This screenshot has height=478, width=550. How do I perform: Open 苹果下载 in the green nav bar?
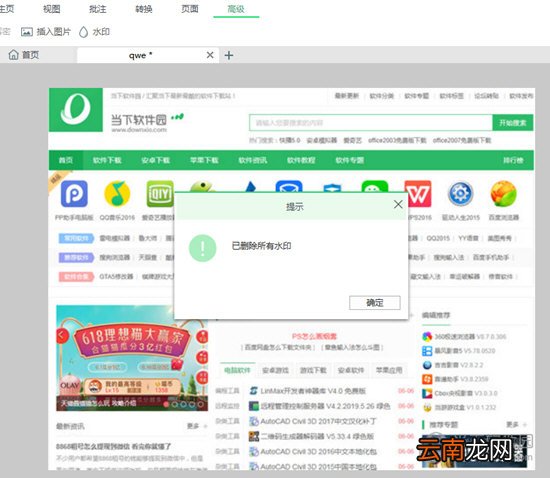(x=204, y=160)
